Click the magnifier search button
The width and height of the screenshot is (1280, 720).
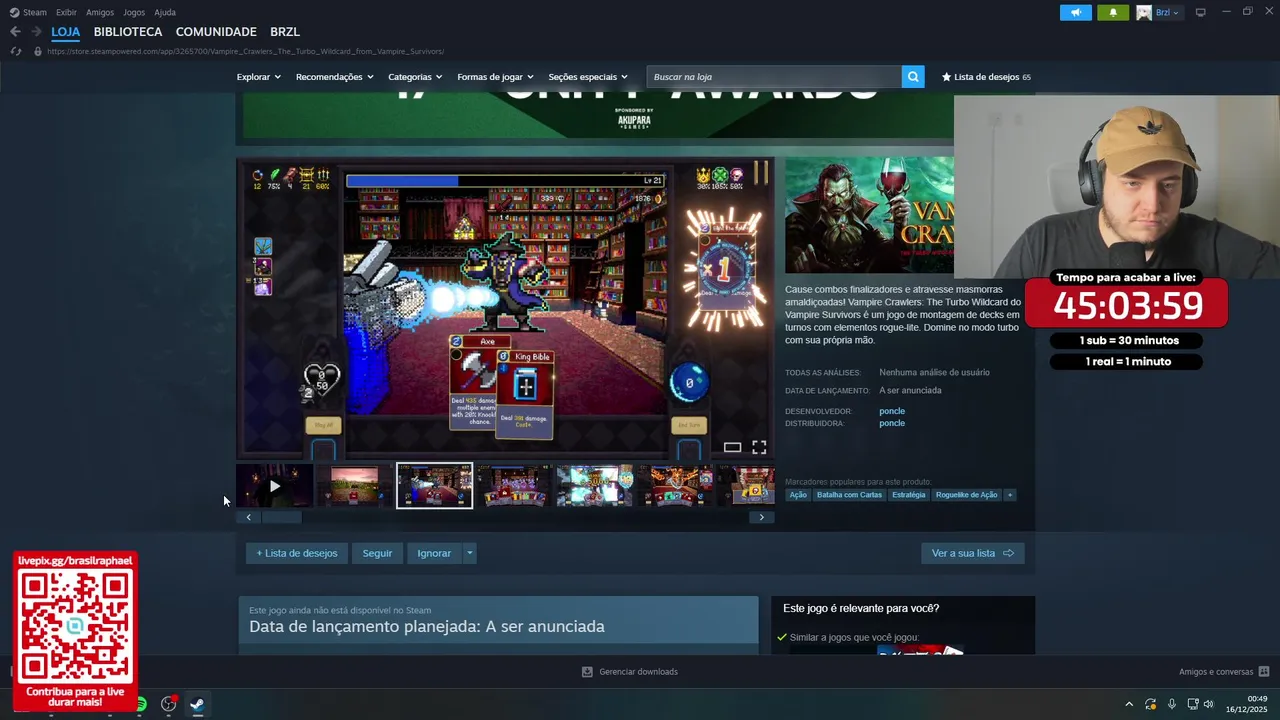tap(912, 77)
